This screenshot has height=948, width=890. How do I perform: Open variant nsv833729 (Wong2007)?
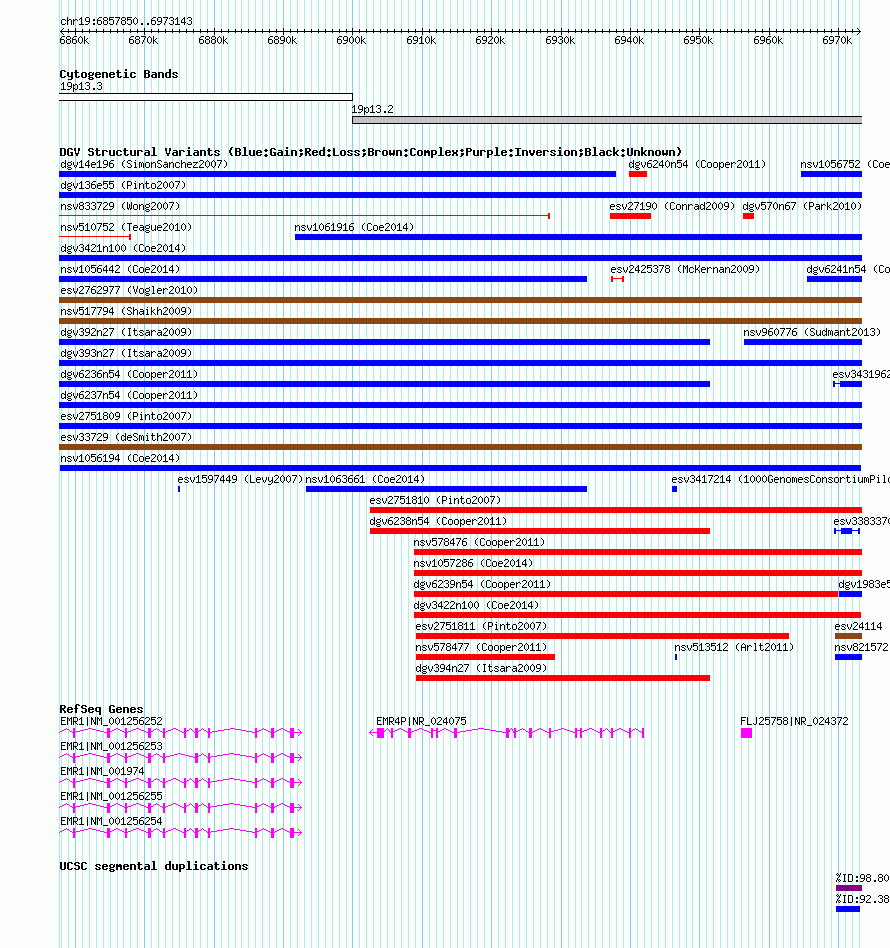coord(120,207)
